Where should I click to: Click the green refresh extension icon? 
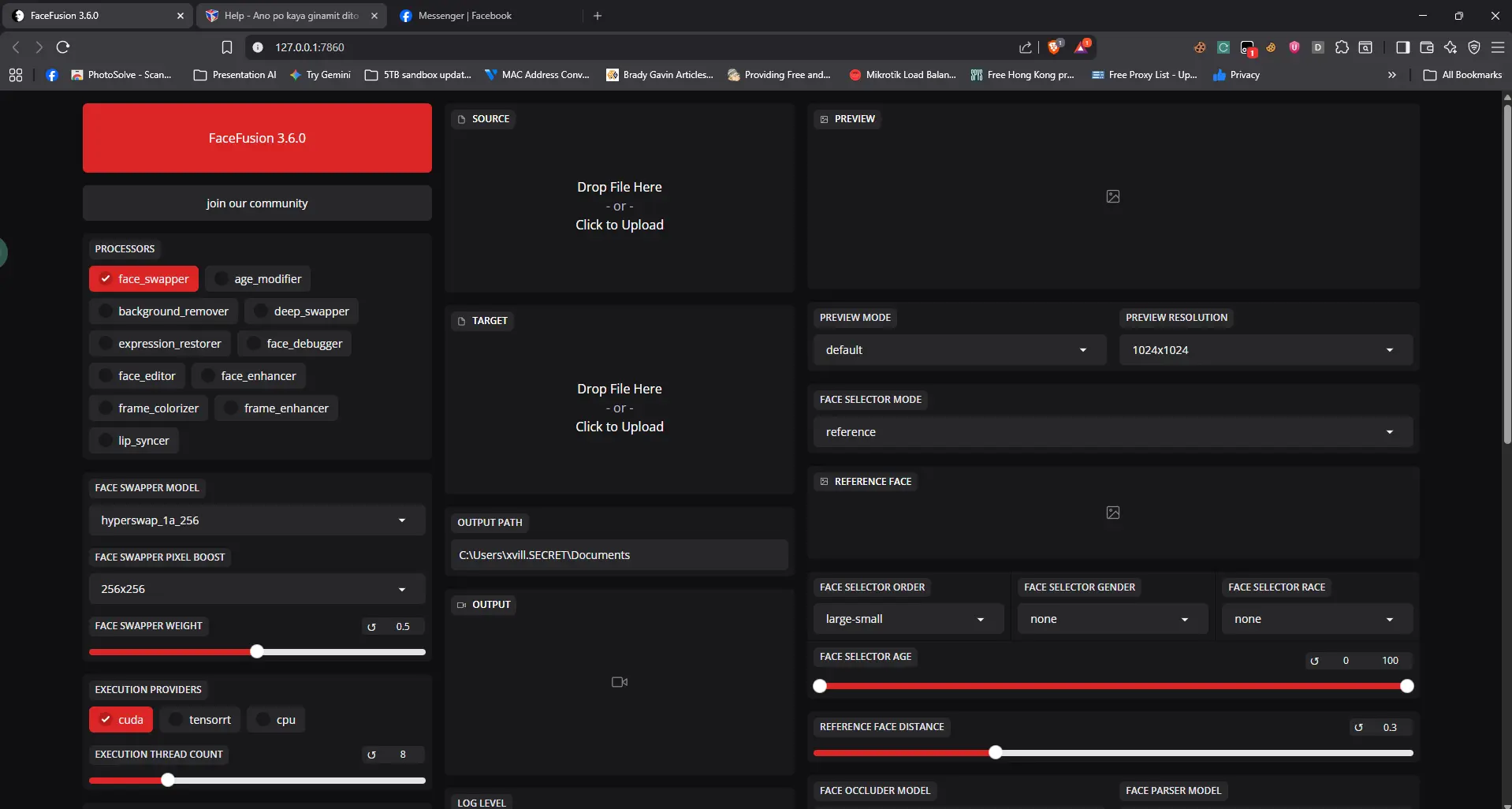[1223, 47]
